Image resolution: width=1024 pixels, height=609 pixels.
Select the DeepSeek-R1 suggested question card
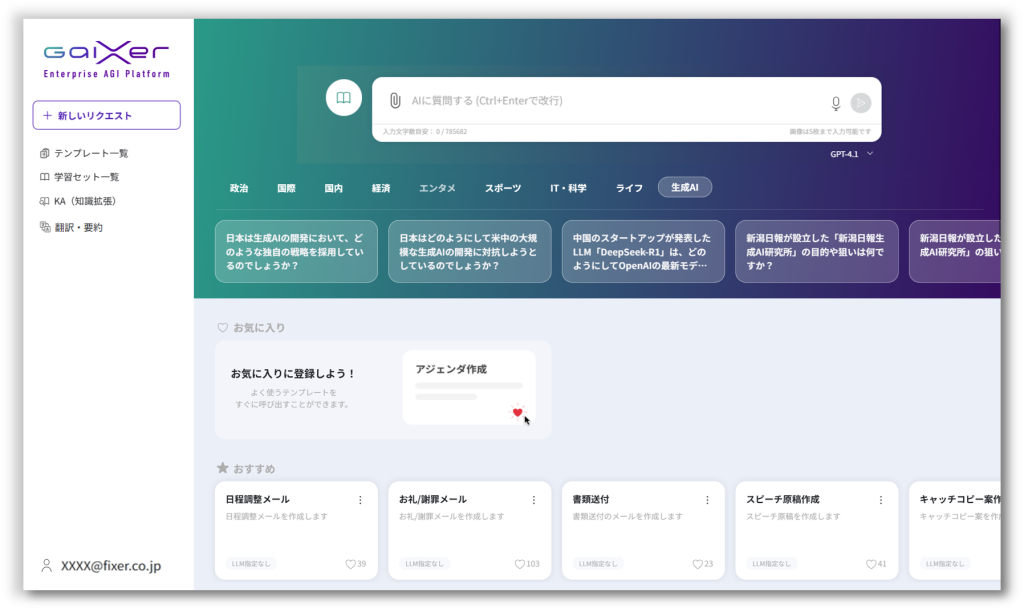pos(643,252)
